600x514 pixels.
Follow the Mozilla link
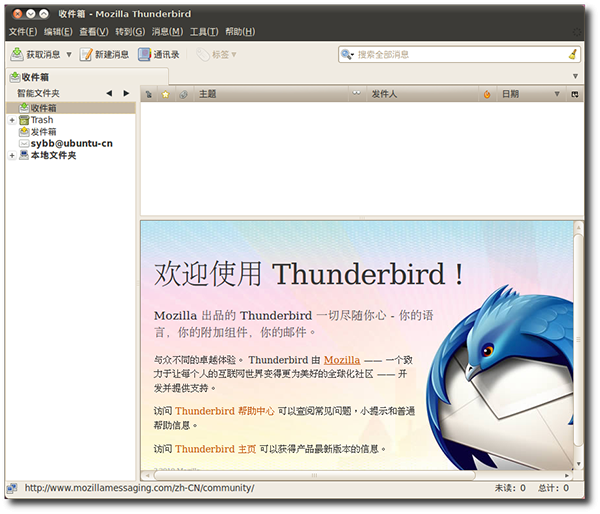[x=342, y=360]
